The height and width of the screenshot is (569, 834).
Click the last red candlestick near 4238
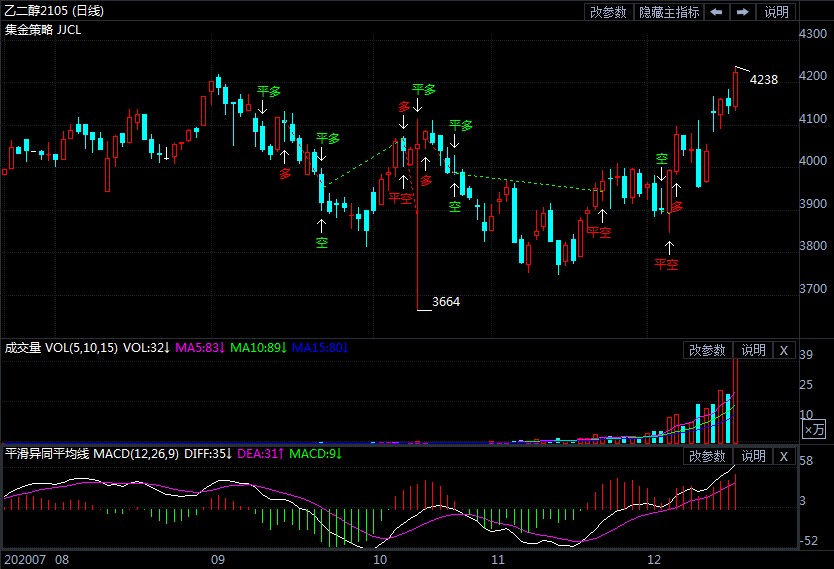(735, 88)
